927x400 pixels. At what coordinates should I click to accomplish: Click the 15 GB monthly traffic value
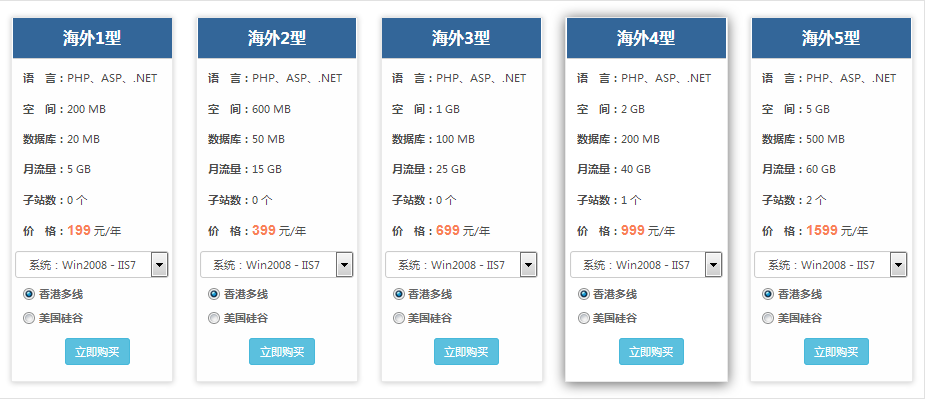coord(267,170)
